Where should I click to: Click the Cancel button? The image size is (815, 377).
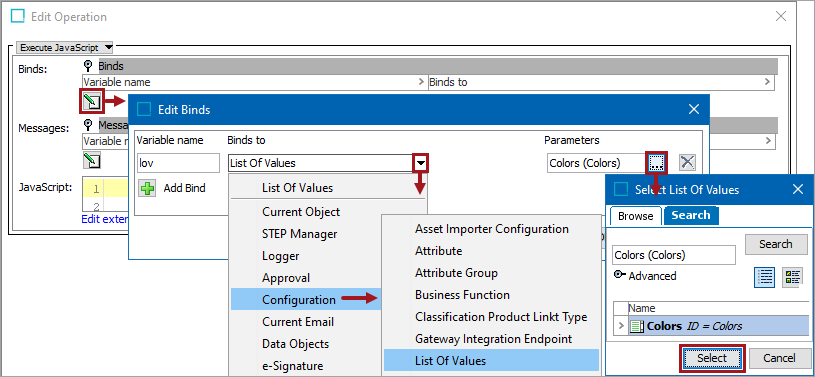click(x=779, y=358)
